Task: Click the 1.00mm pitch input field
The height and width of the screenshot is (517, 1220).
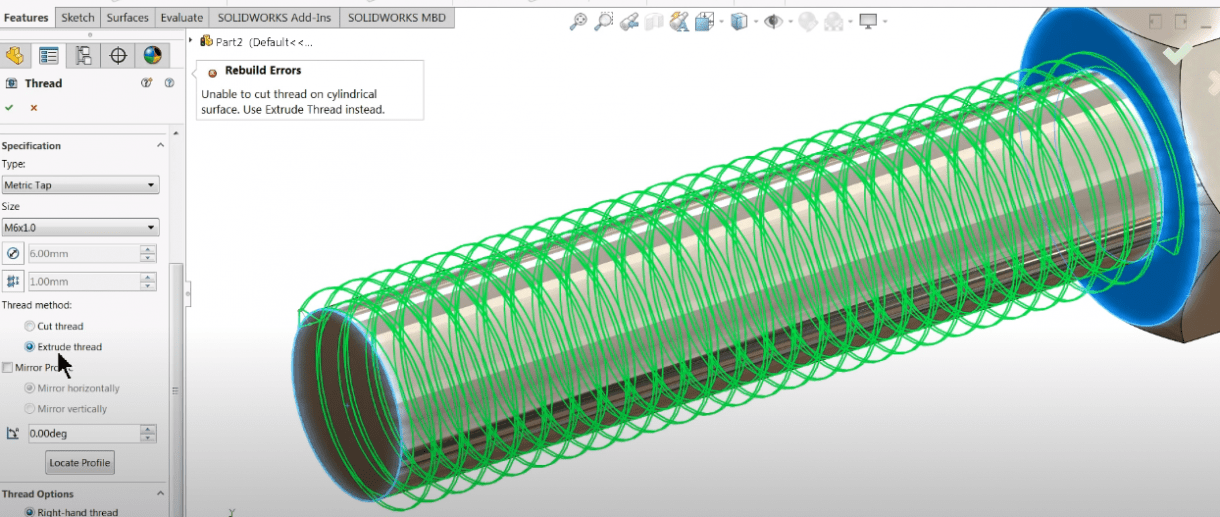Action: 83,282
